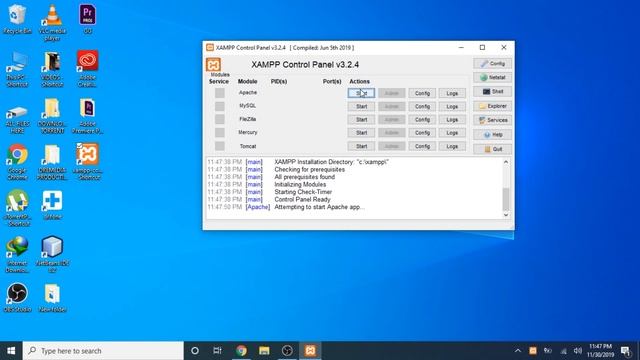Select the New folder desktop icon
Screen dimensions: 640x360
pos(52,298)
